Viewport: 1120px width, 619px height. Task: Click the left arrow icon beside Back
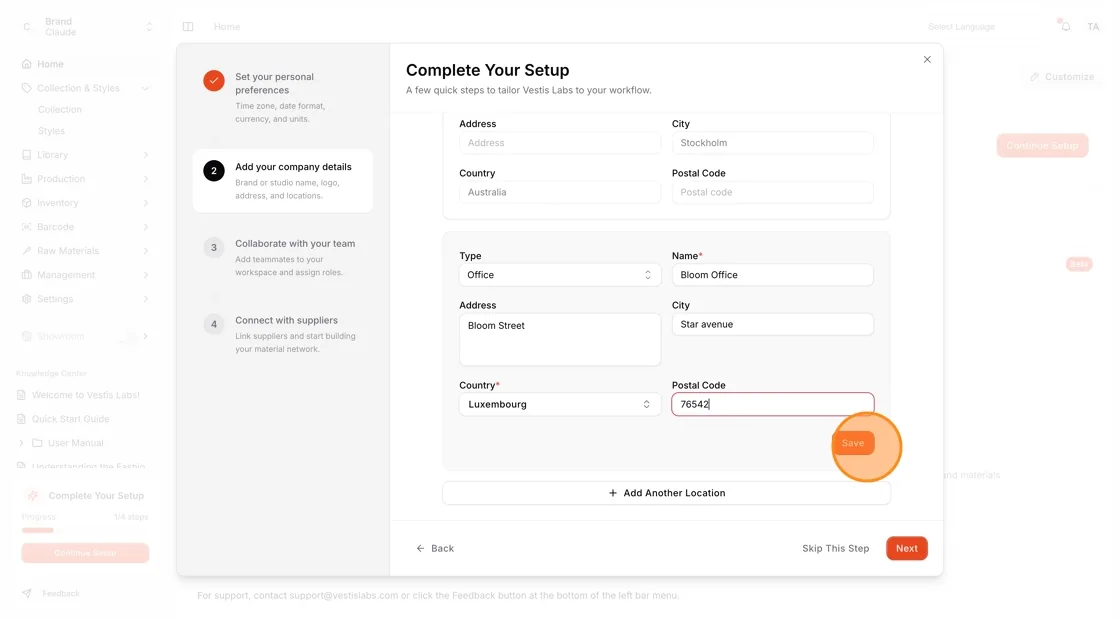[420, 548]
